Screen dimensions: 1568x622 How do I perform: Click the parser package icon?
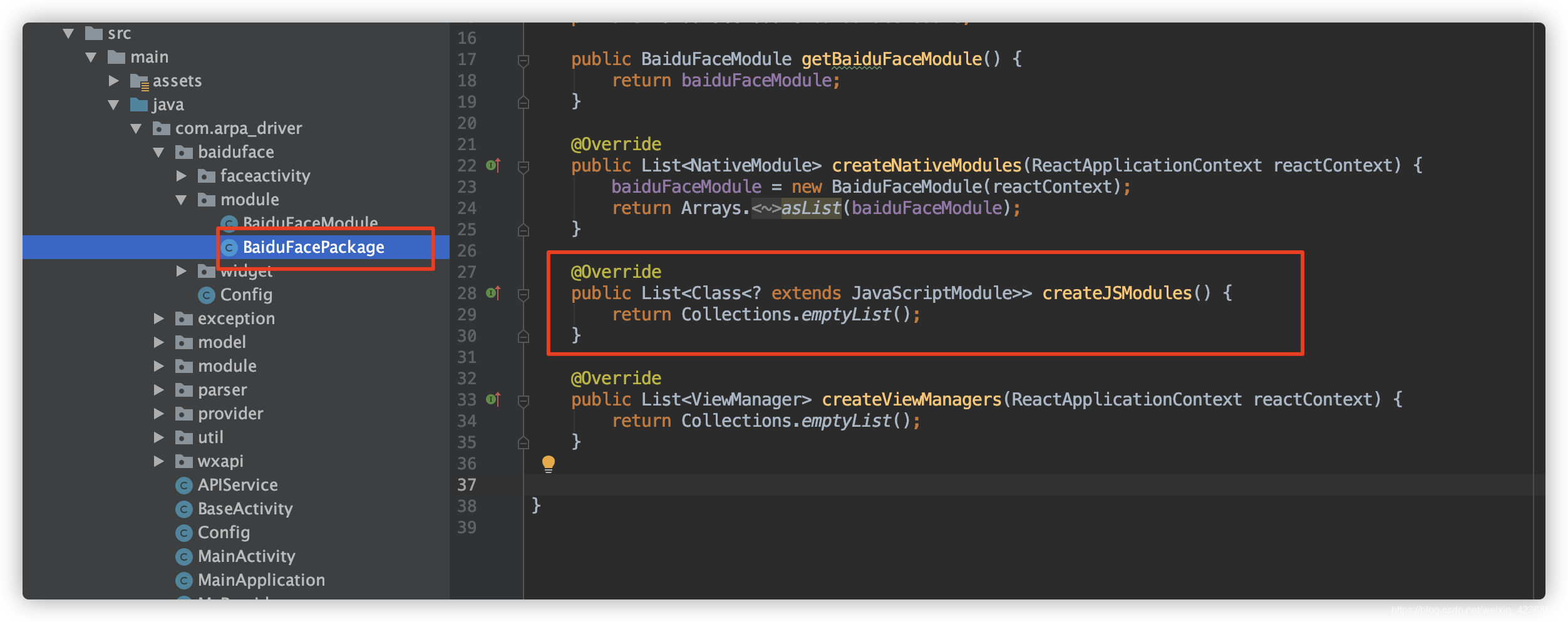(184, 390)
